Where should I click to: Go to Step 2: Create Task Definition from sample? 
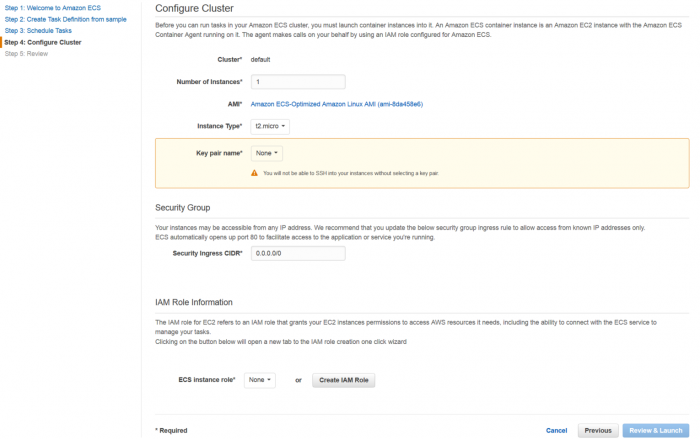tap(66, 19)
